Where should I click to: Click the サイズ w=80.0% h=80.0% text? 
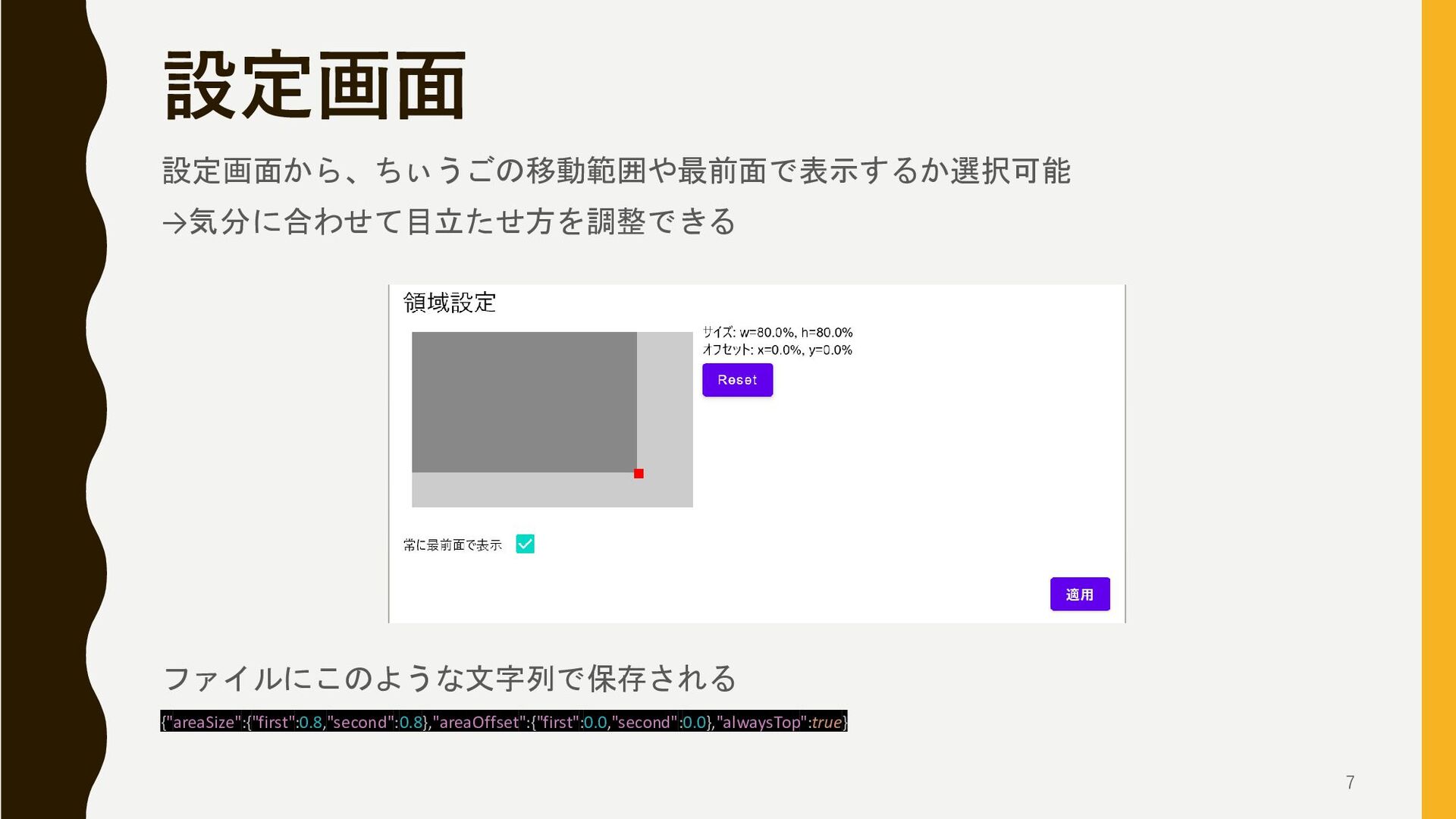[777, 332]
